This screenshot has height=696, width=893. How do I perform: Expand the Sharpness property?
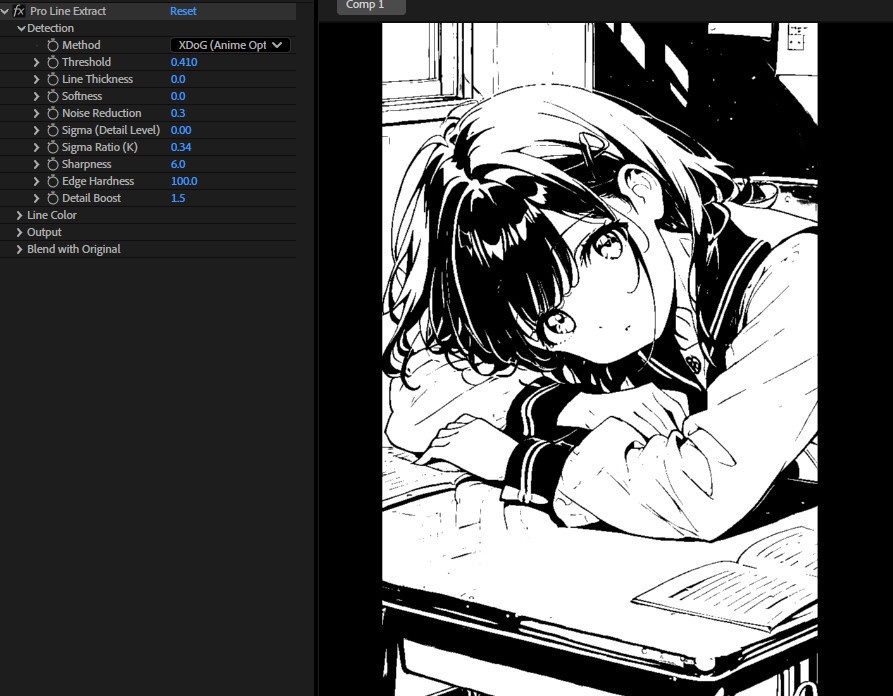tap(36, 165)
